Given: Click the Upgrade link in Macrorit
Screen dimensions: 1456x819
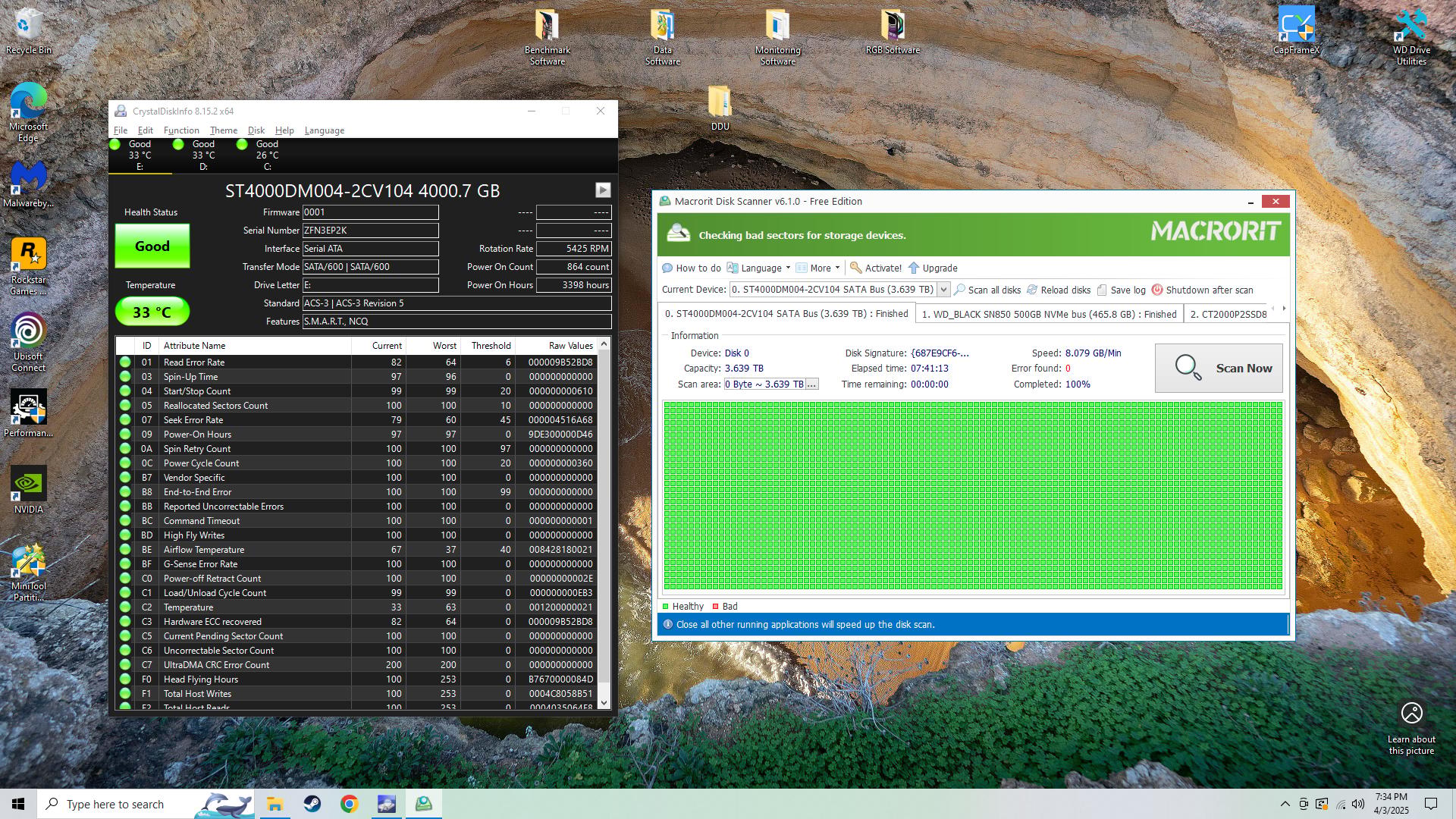Looking at the screenshot, I should coord(933,268).
